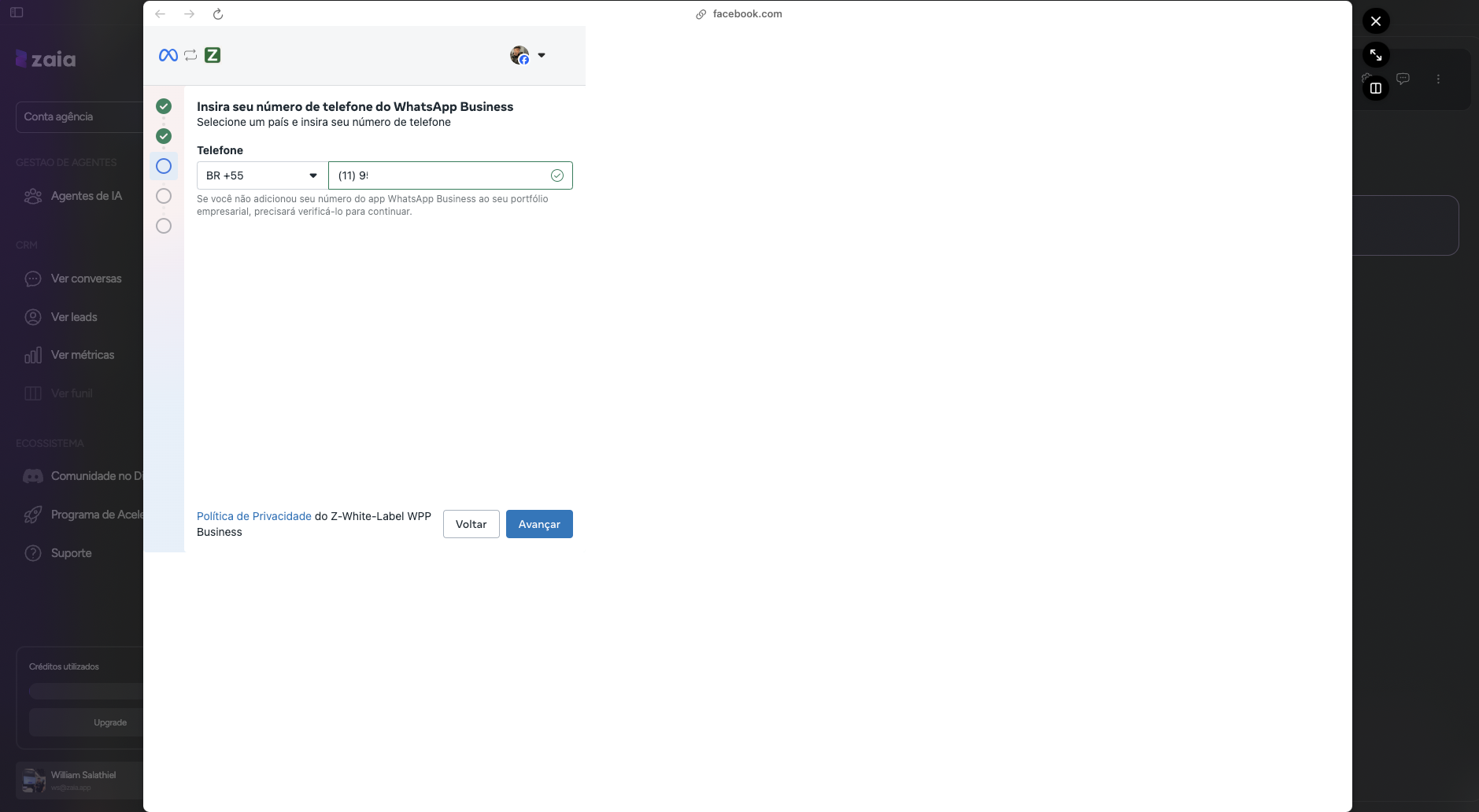Open the BR +55 country code dropdown
This screenshot has width=1479, height=812.
(262, 175)
